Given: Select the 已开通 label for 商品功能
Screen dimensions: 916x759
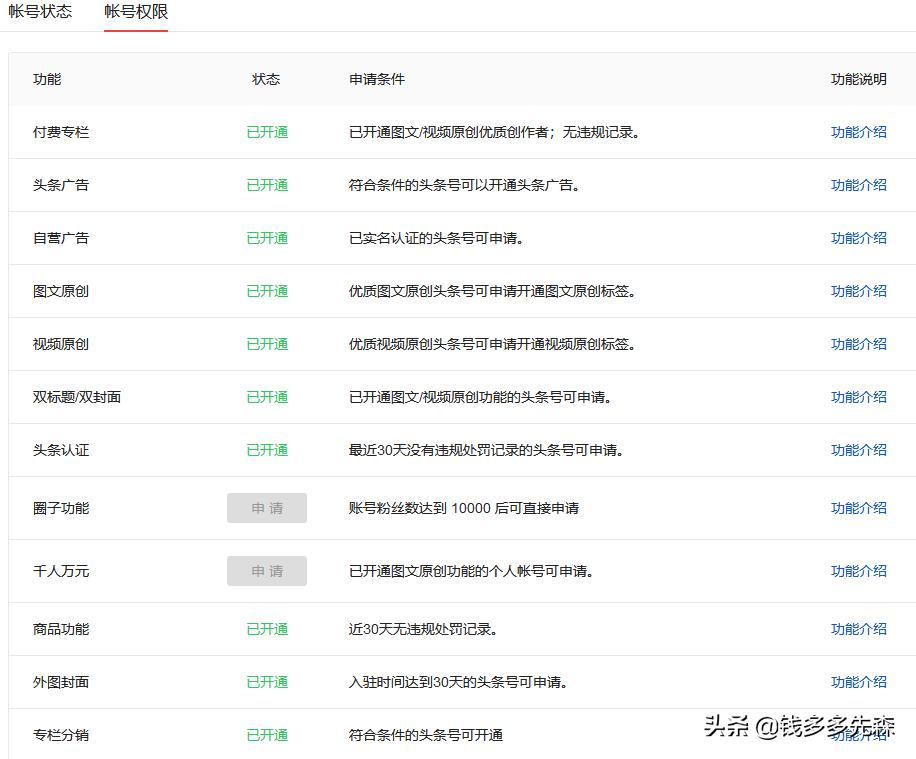Looking at the screenshot, I should pyautogui.click(x=266, y=629).
